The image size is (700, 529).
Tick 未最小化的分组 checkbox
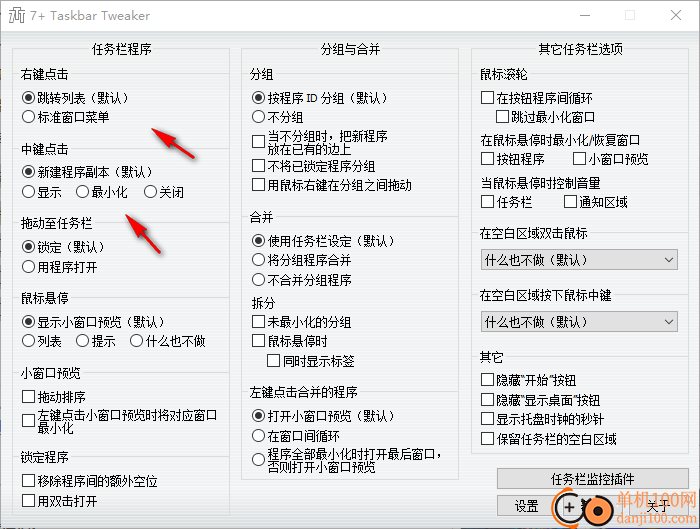pyautogui.click(x=258, y=322)
